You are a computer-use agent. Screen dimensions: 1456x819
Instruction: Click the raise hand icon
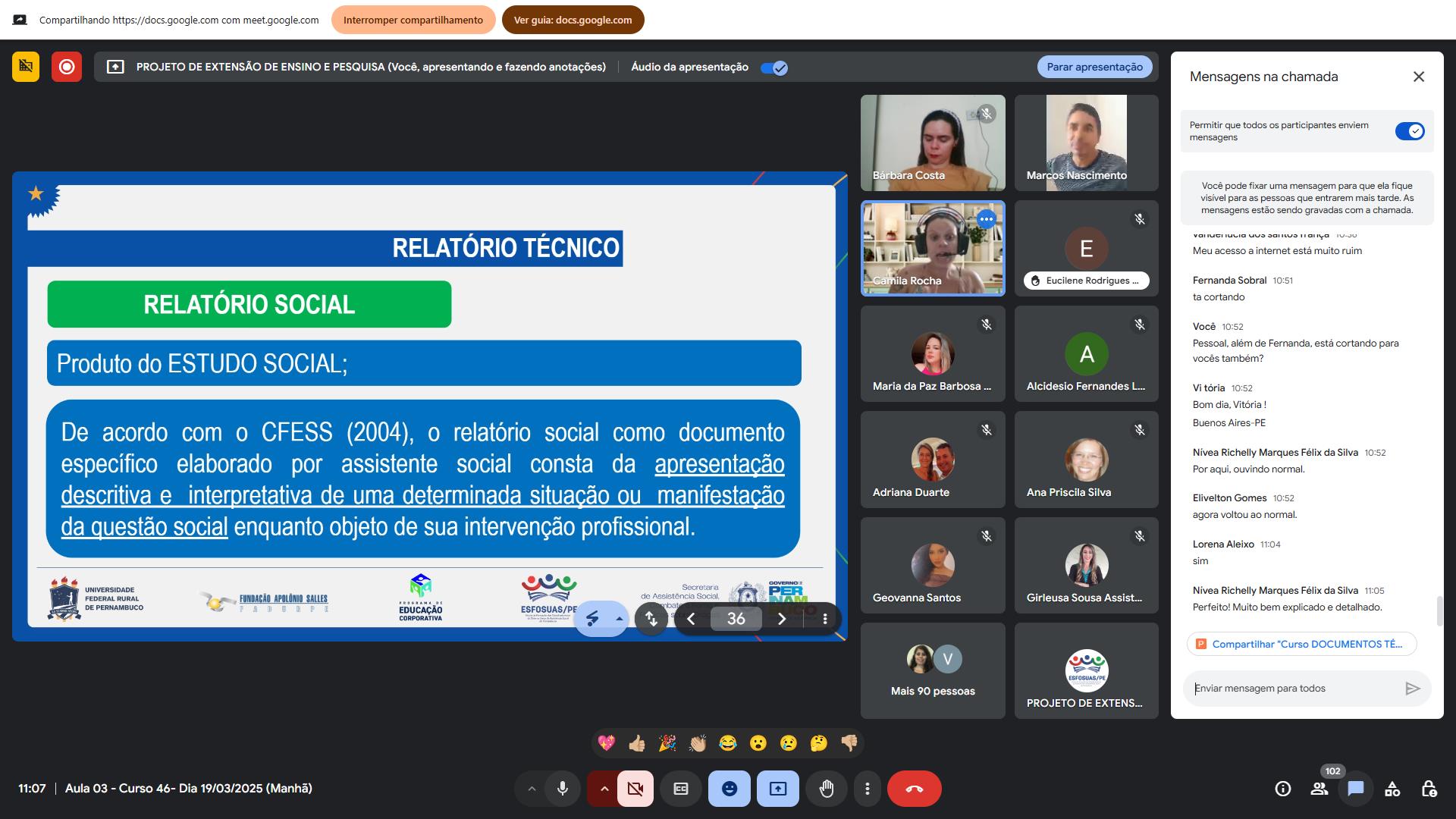point(826,789)
